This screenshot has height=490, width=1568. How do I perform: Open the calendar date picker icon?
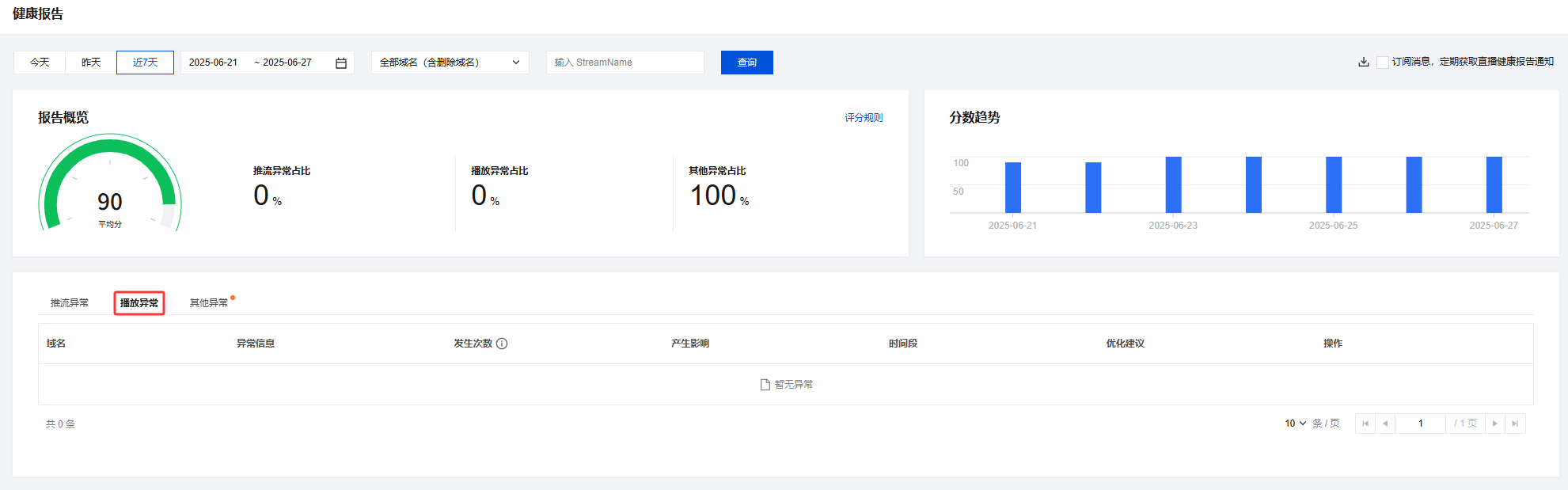pyautogui.click(x=341, y=63)
